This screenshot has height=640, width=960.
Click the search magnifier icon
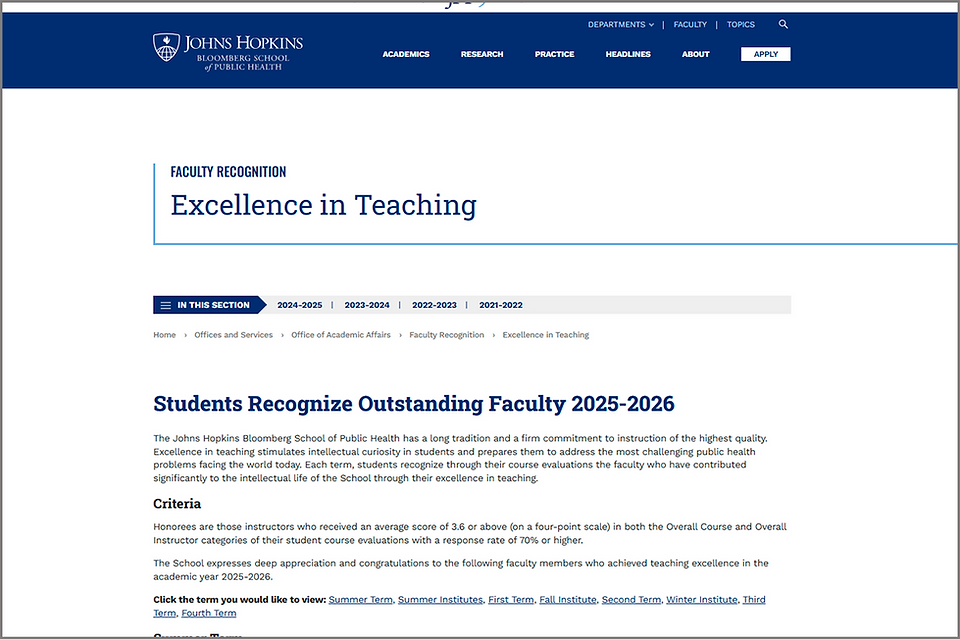783,24
